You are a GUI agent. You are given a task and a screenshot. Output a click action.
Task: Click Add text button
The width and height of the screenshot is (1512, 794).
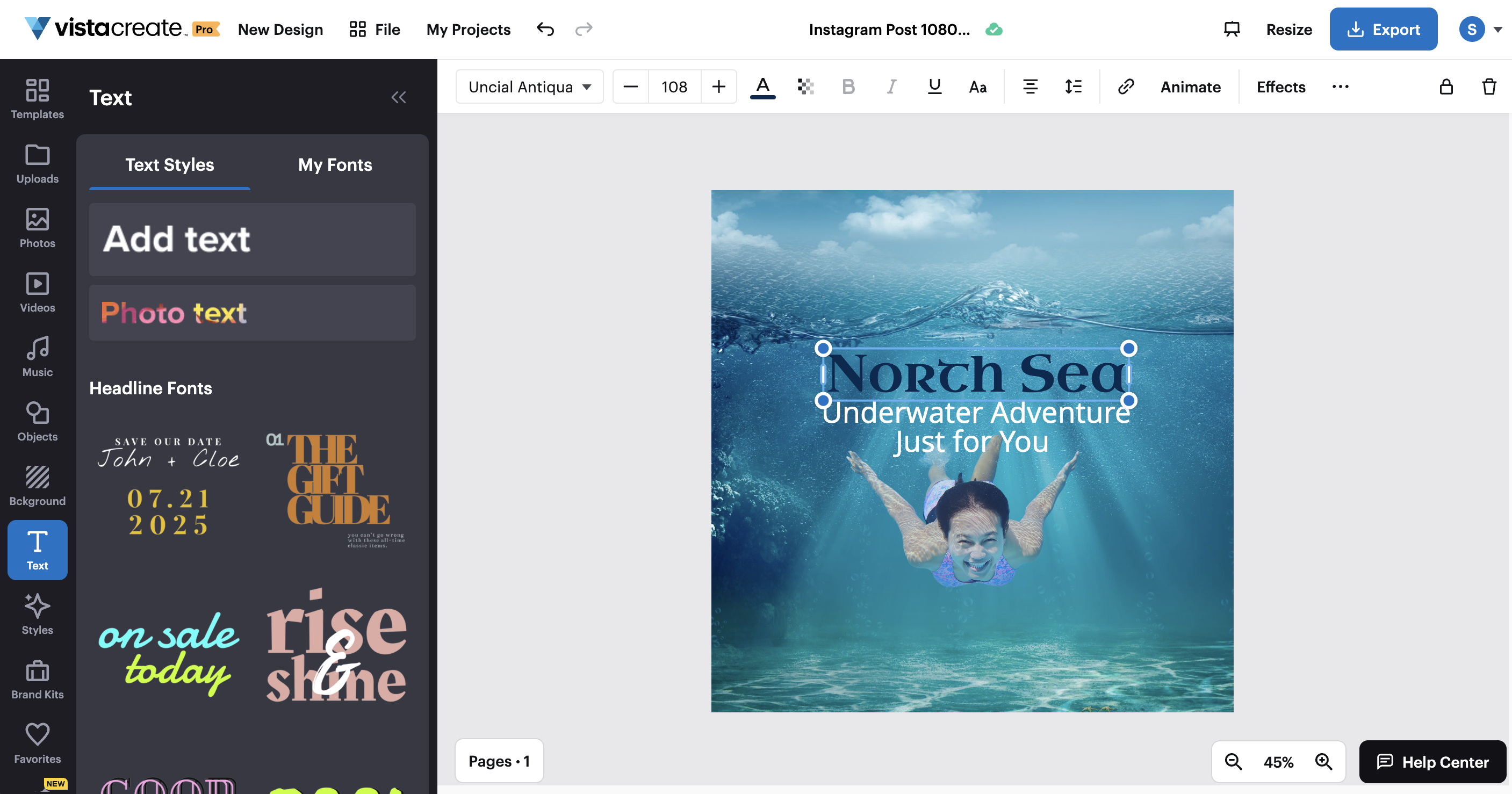(x=253, y=240)
